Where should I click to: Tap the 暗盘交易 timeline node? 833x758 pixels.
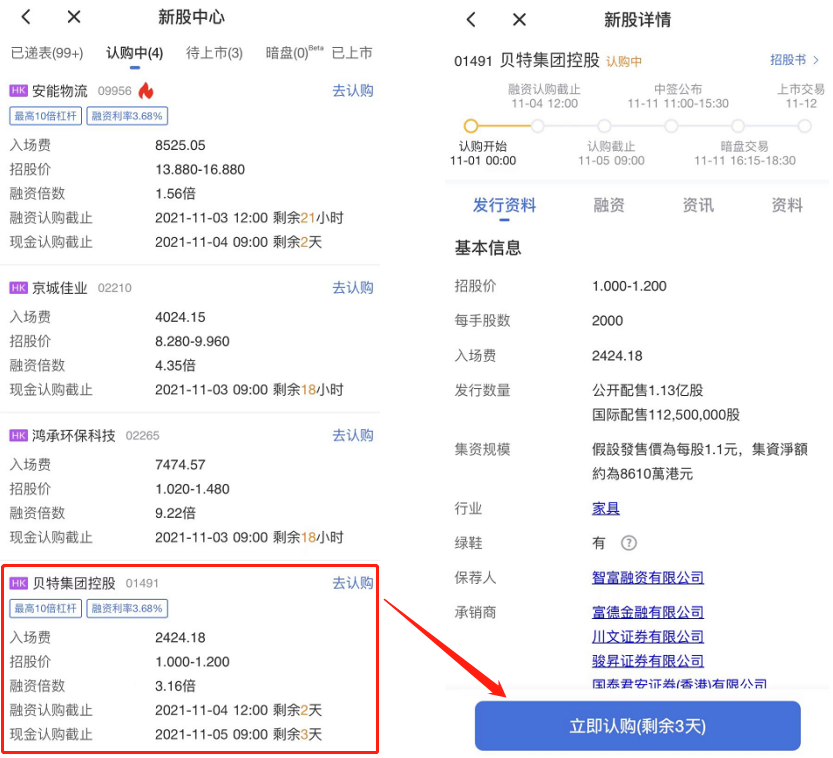point(738,126)
